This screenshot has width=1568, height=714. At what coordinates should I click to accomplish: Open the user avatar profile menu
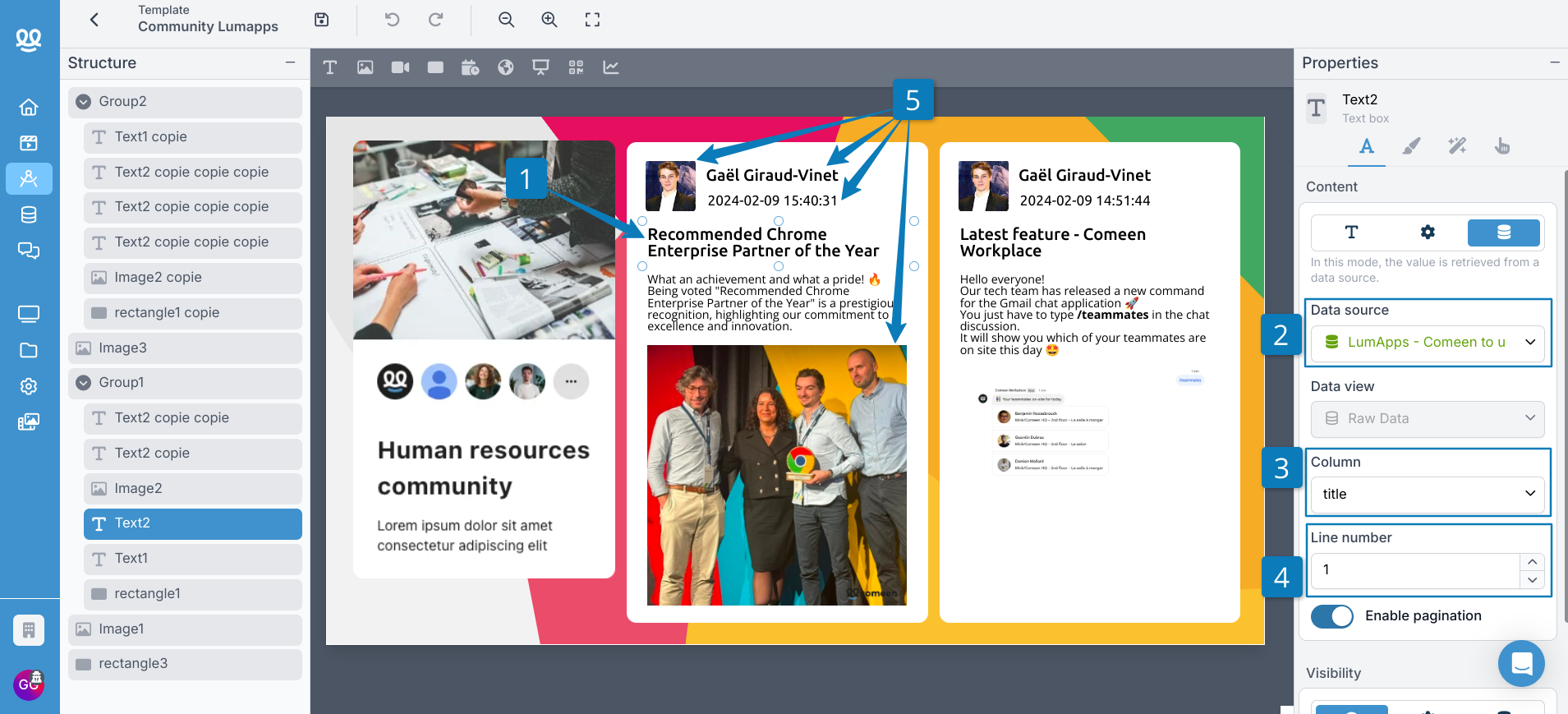click(x=29, y=684)
